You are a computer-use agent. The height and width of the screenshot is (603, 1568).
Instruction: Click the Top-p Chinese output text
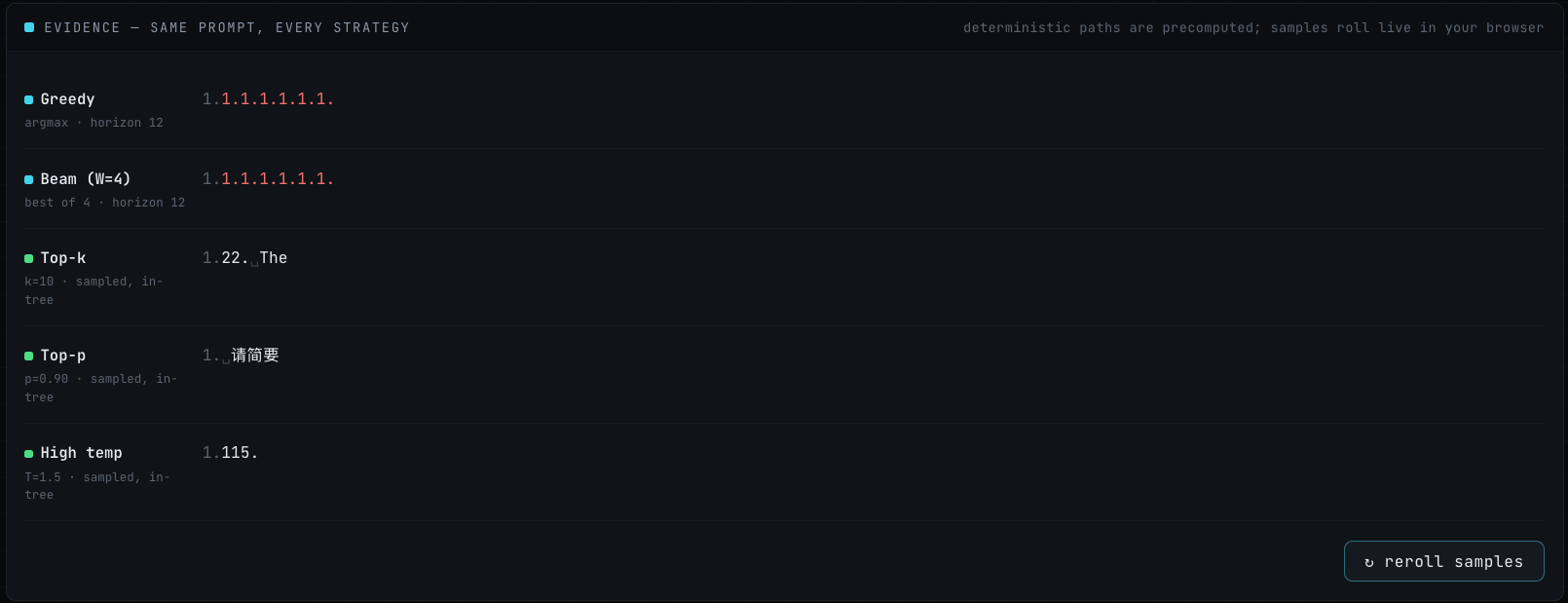coord(255,356)
